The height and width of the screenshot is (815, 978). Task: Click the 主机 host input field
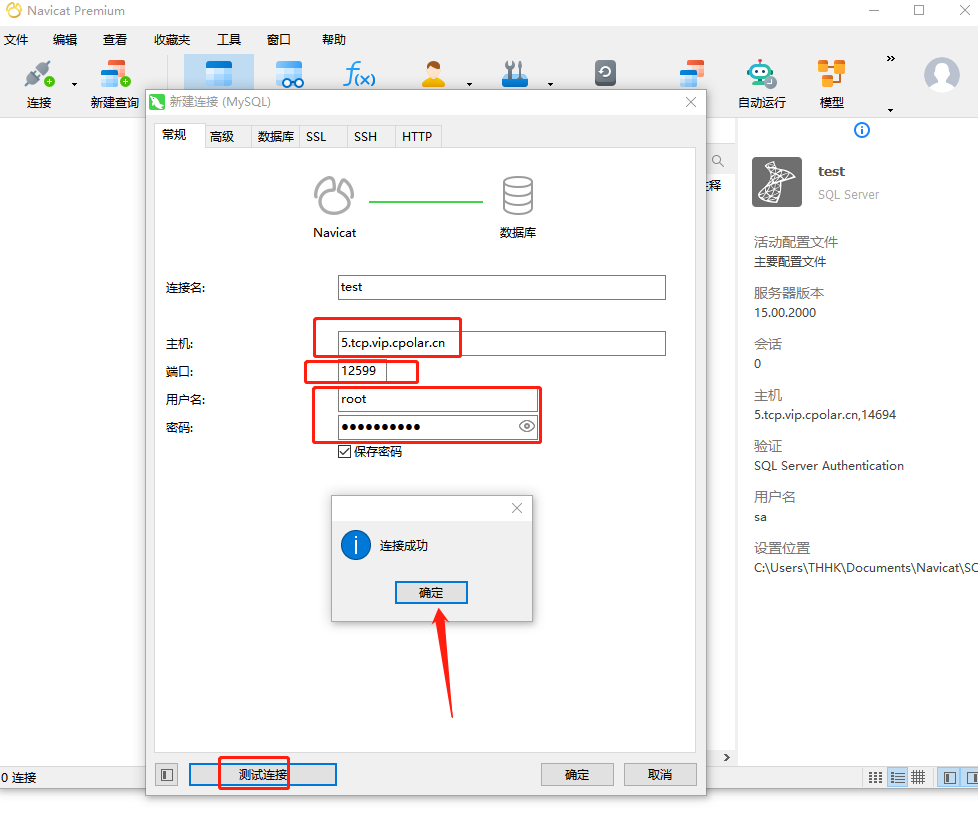click(x=501, y=343)
